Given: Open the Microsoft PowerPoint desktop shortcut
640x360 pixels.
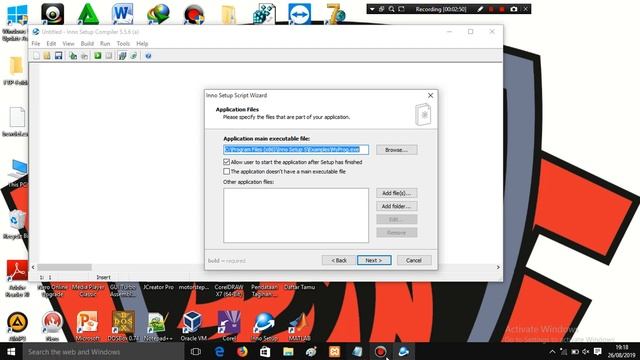Looking at the screenshot, I should pyautogui.click(x=87, y=325).
